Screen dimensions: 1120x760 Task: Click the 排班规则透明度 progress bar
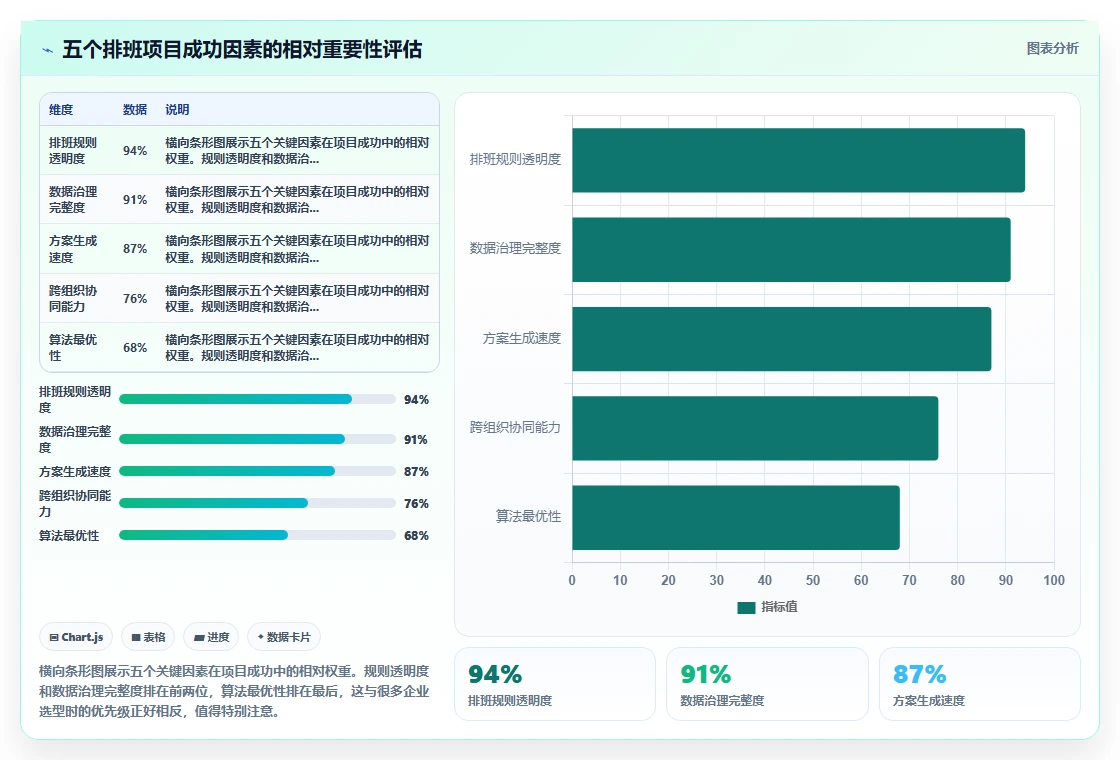coord(257,399)
